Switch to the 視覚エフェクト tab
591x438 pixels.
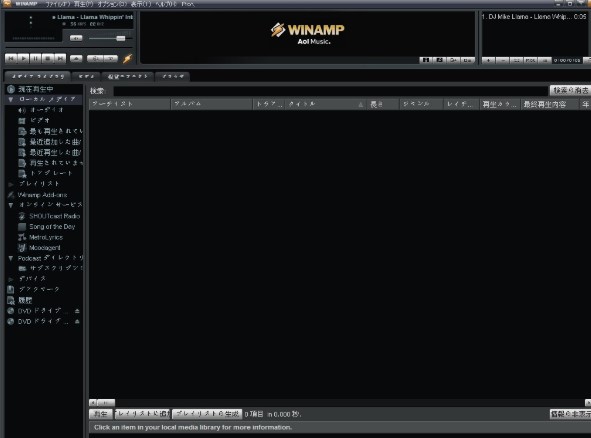pyautogui.click(x=128, y=77)
